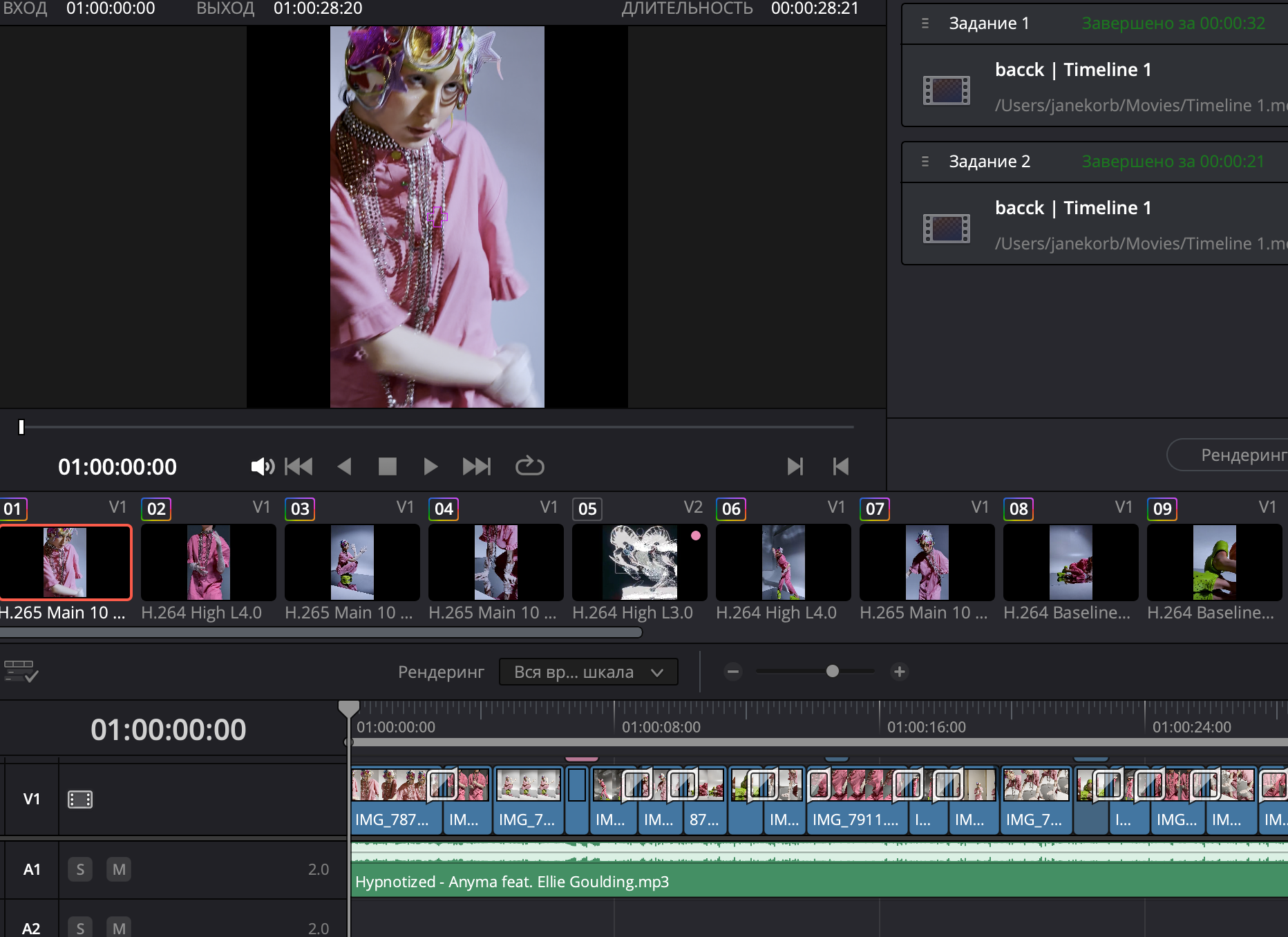Click the ДЛИТЕЛЬНОСТЬ value 00:00:28:21

click(815, 8)
